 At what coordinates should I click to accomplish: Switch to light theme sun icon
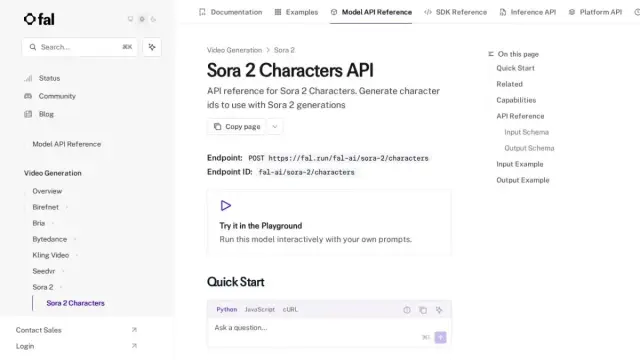coord(142,19)
